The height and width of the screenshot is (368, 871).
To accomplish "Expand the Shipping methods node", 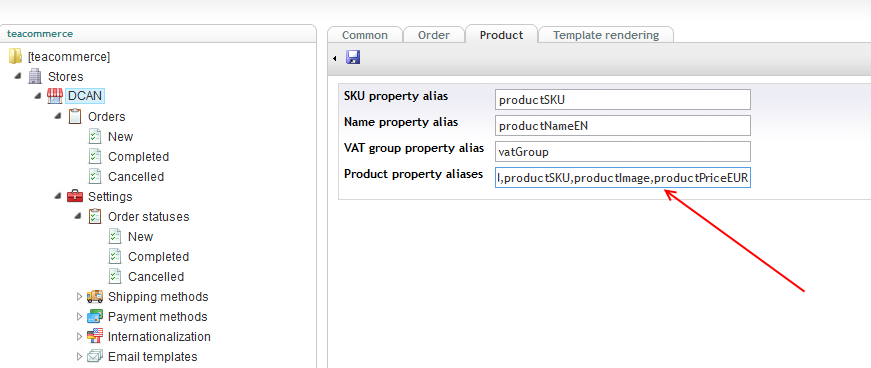I will (x=79, y=297).
